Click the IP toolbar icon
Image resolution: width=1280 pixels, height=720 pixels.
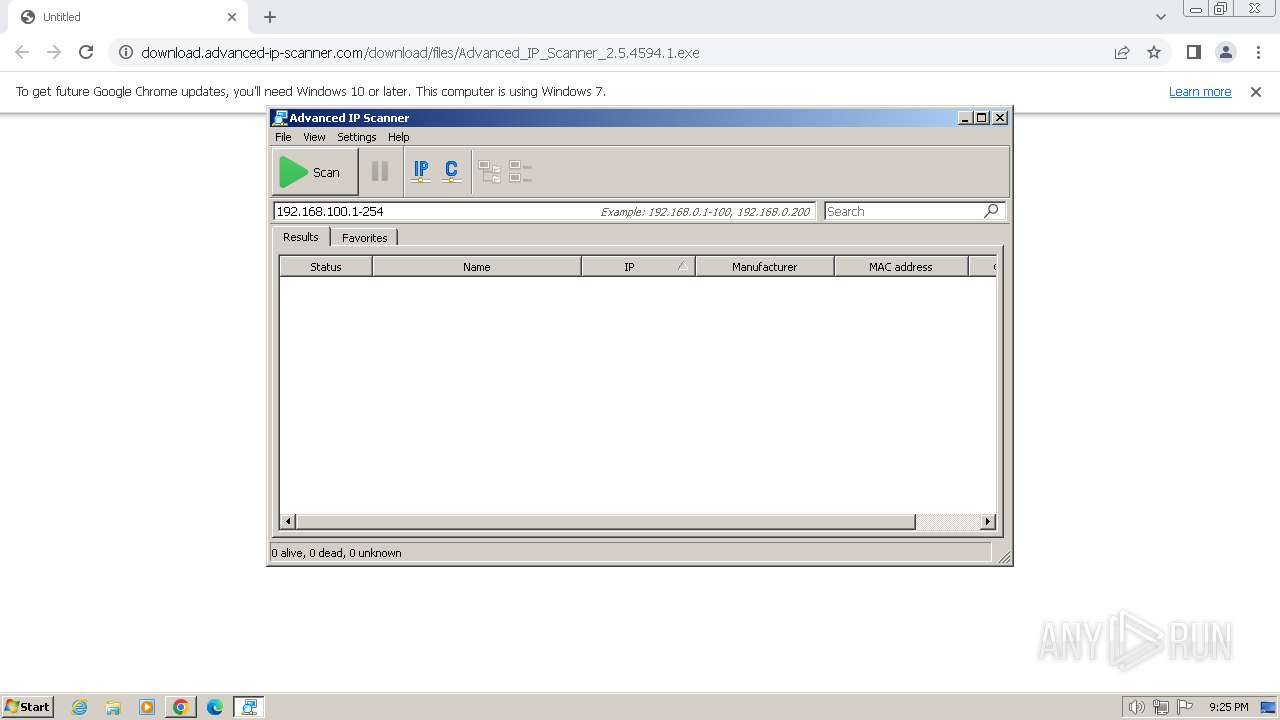click(x=421, y=172)
